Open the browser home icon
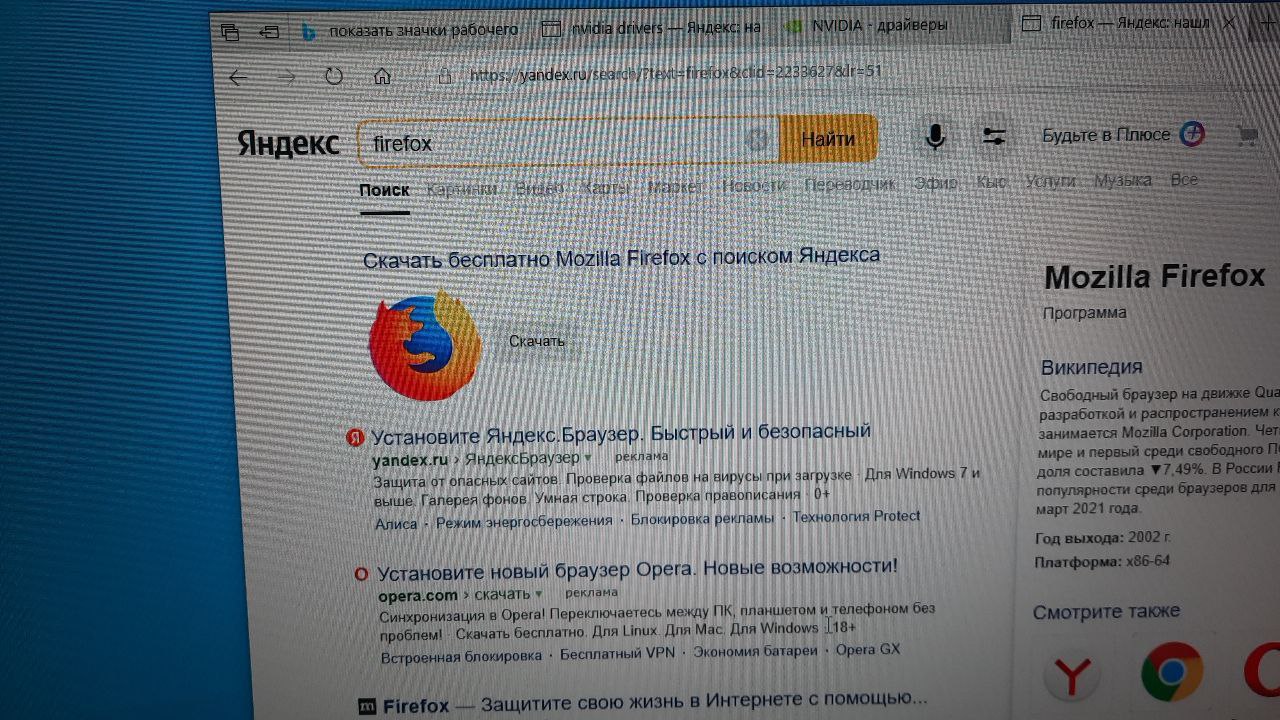The width and height of the screenshot is (1280, 720). coord(382,76)
